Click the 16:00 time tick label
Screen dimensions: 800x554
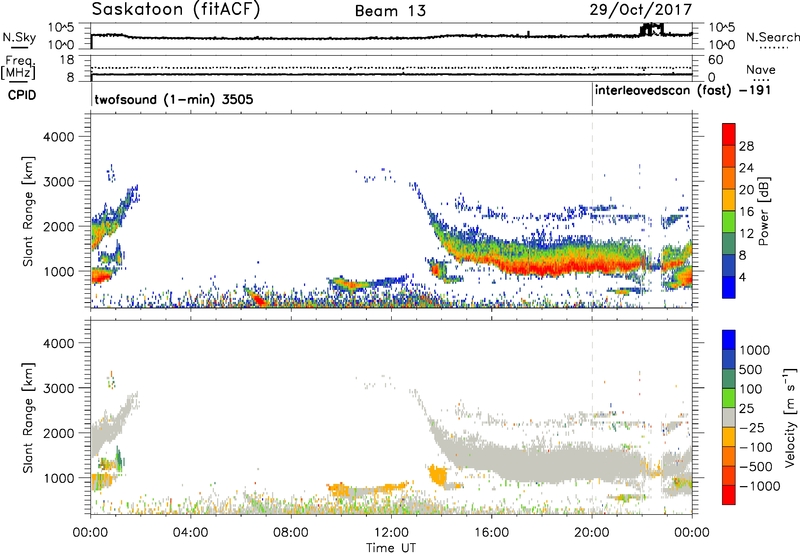(x=491, y=533)
